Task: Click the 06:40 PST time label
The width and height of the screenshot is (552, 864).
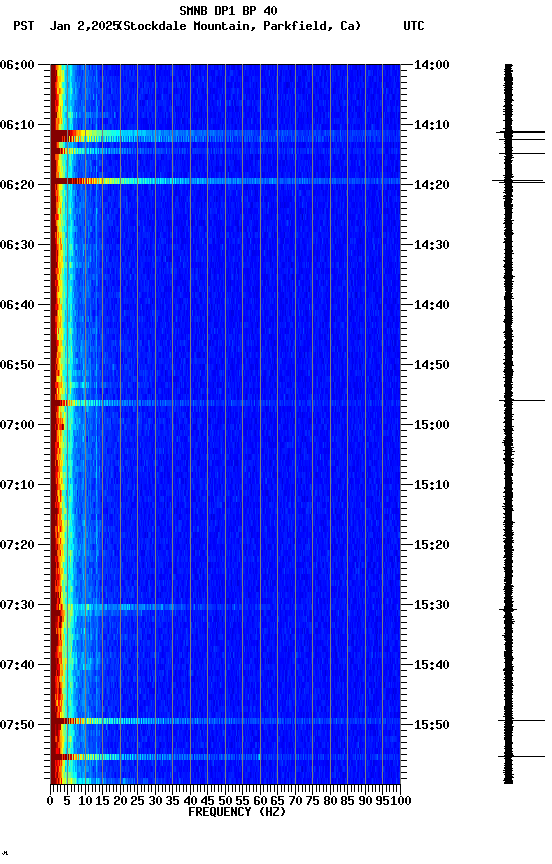Action: (17, 305)
